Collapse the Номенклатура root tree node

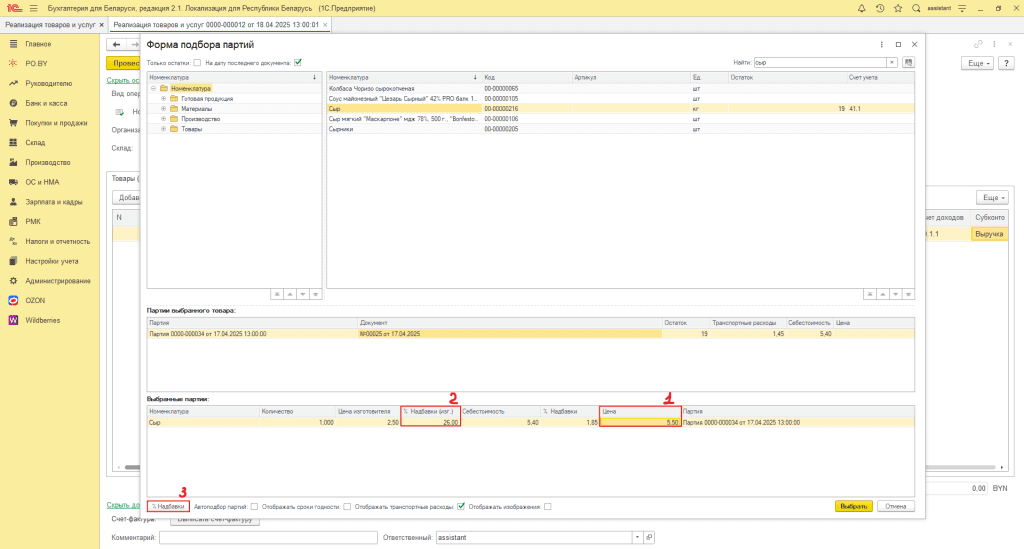coord(153,88)
